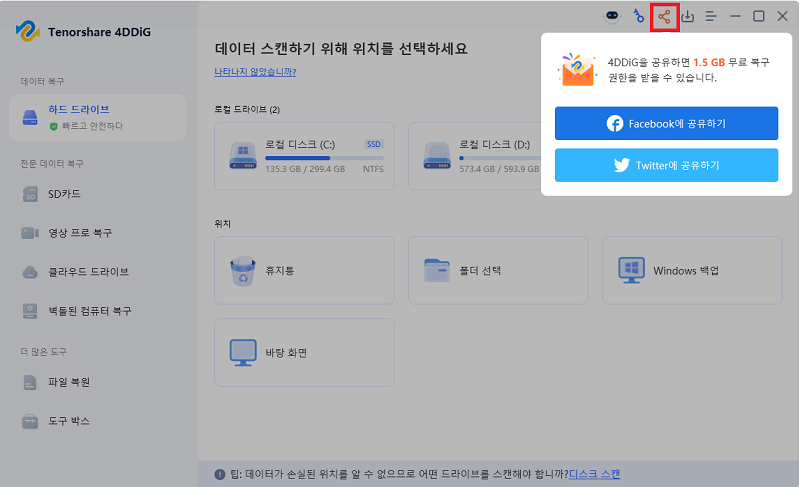
Task: Open SD카드 recovery in sidebar
Action: (x=97, y=194)
